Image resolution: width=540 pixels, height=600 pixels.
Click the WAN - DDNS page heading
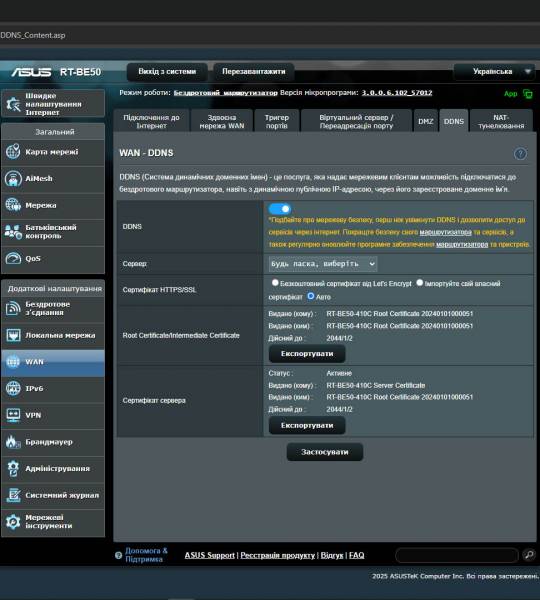tap(146, 153)
